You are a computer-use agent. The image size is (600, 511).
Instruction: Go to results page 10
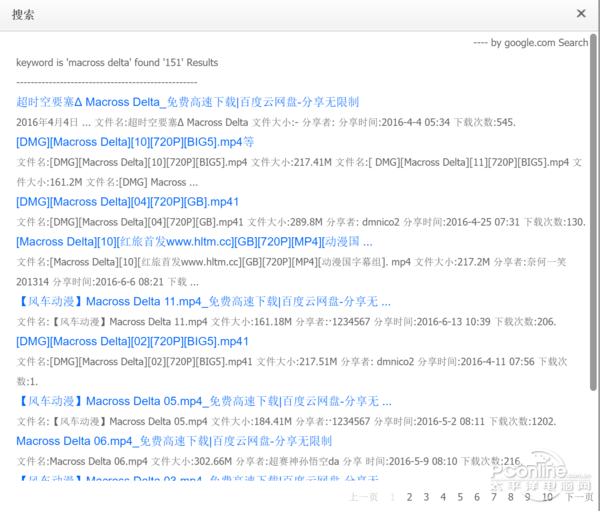548,497
